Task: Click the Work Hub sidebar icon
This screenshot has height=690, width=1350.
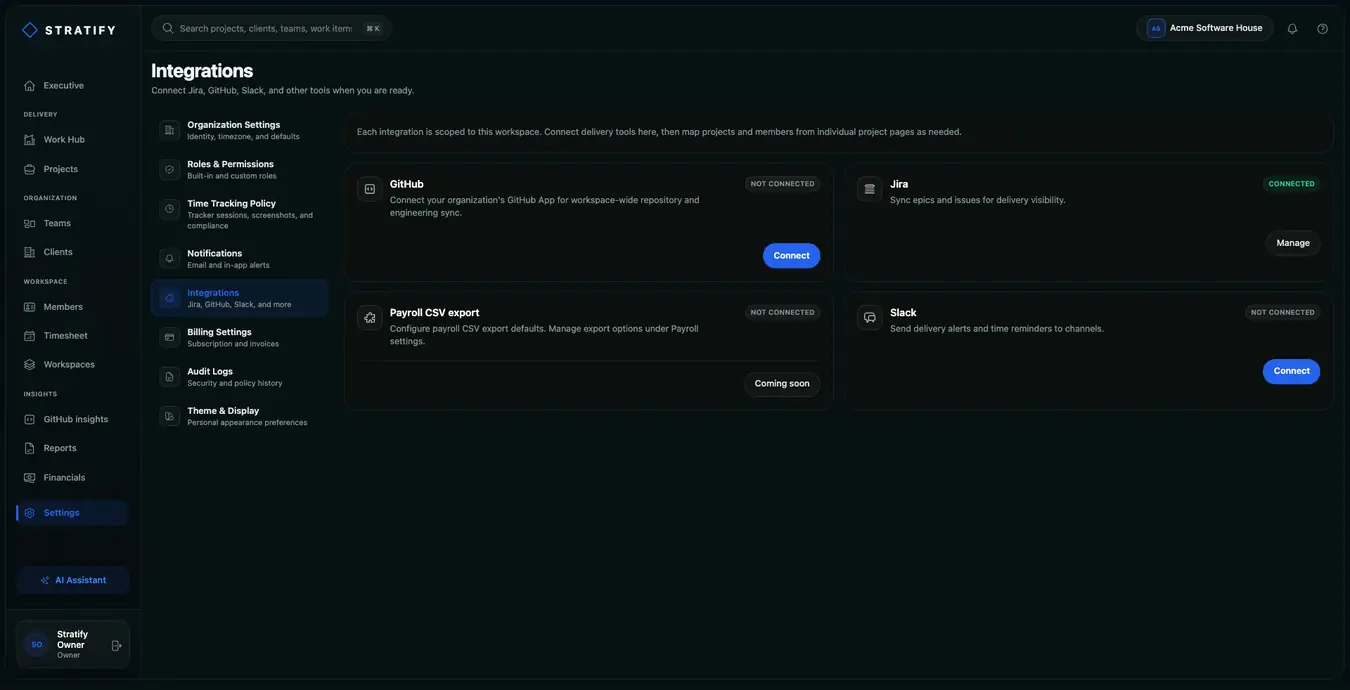Action: point(30,140)
